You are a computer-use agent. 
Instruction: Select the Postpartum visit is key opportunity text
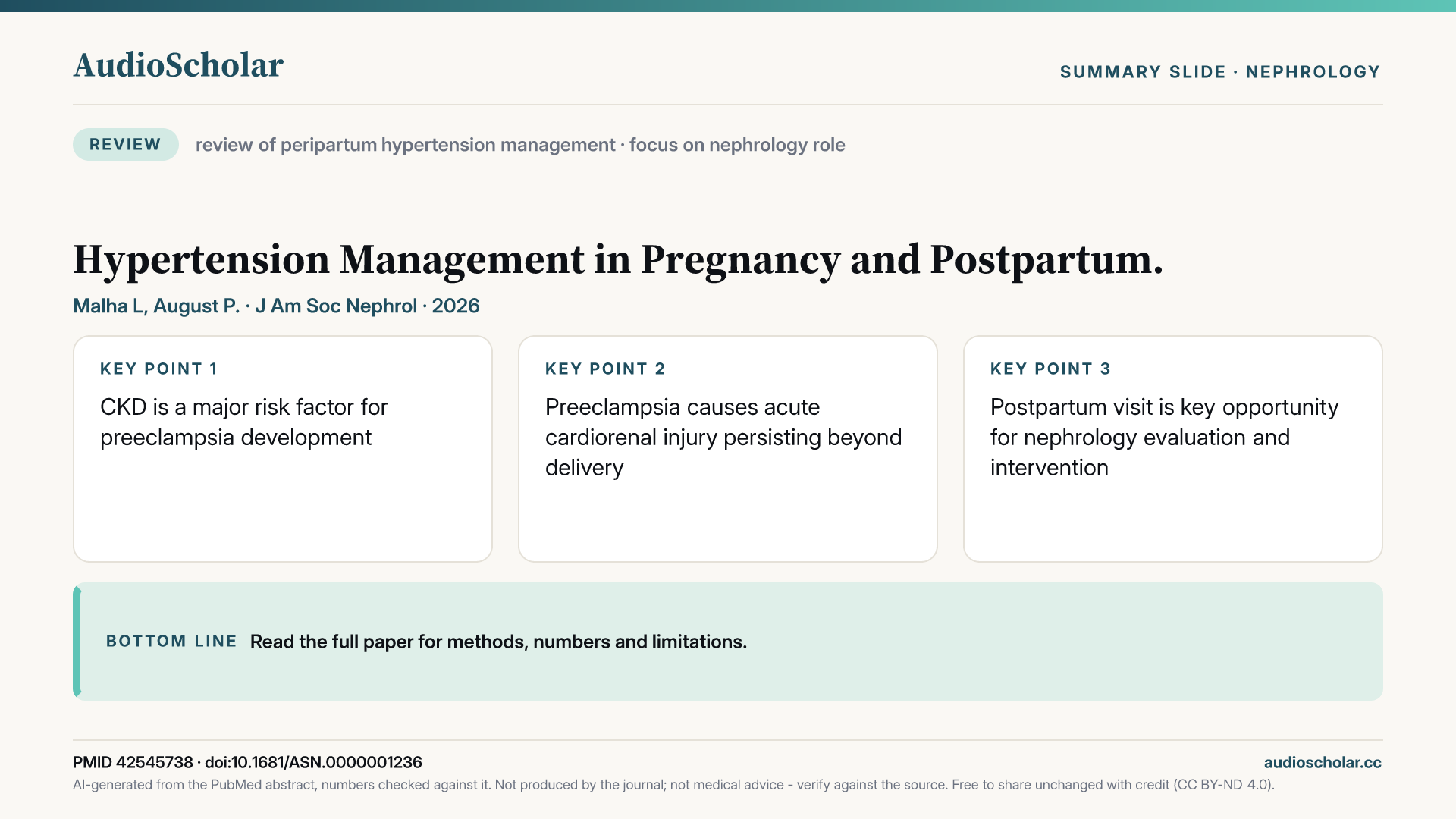pyautogui.click(x=1164, y=438)
